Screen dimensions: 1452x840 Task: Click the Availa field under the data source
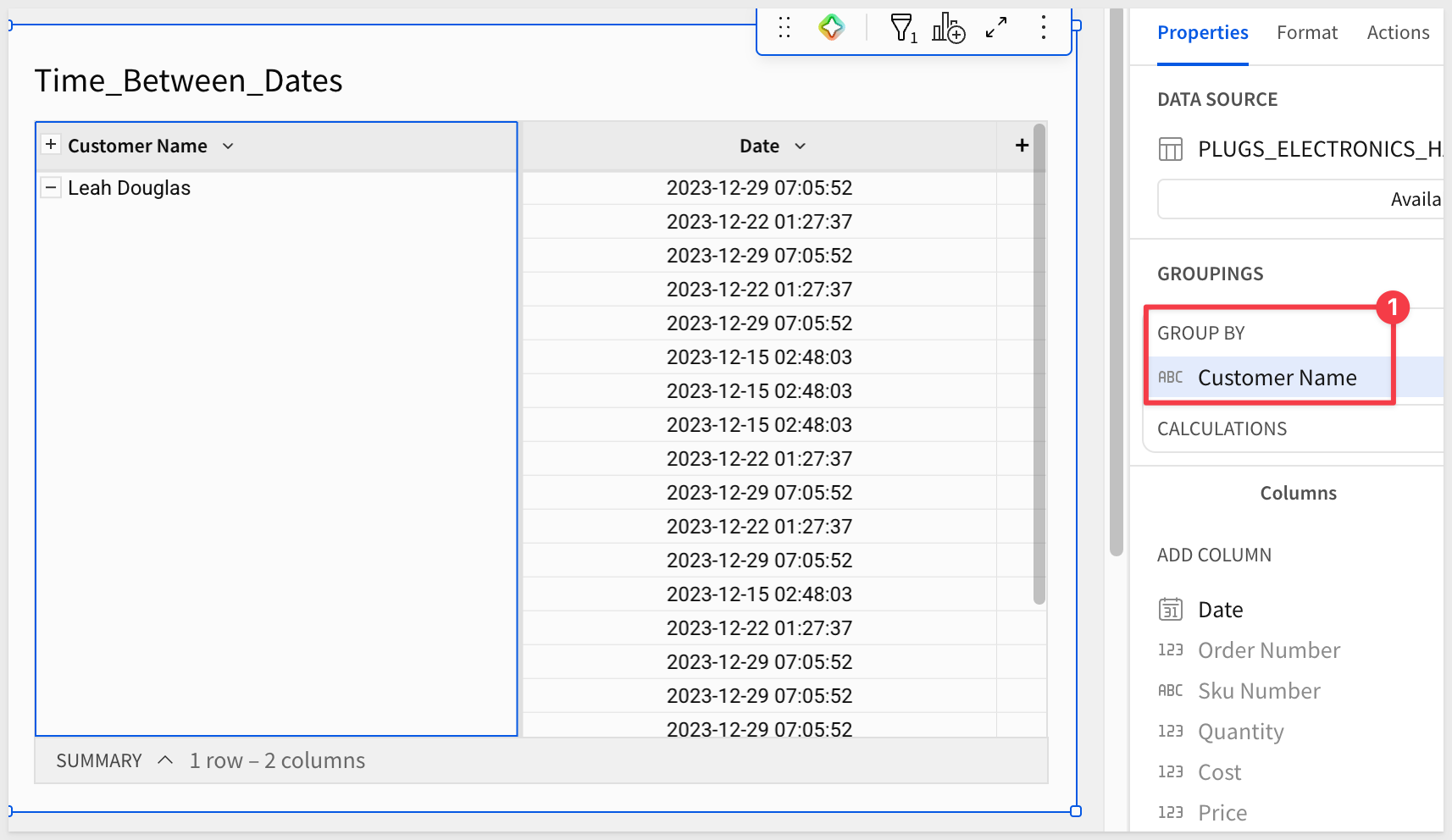pos(1300,200)
